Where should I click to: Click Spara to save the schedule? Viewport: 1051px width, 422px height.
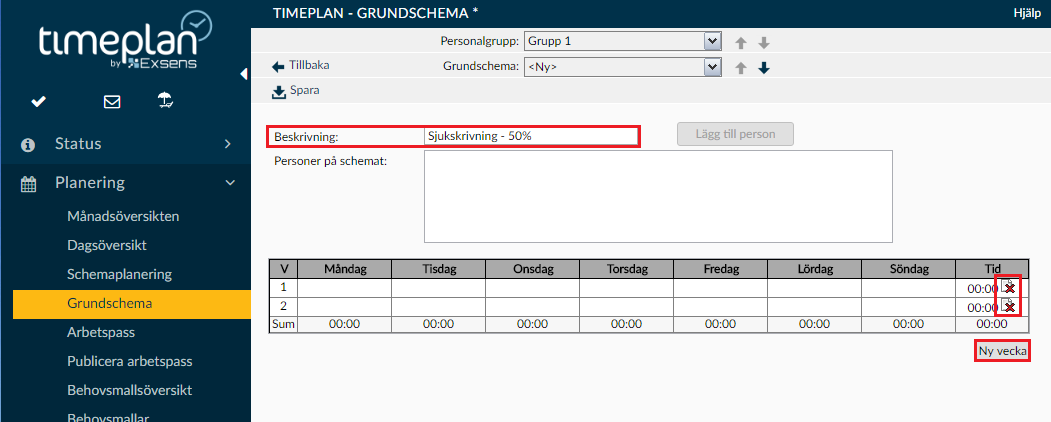[304, 90]
